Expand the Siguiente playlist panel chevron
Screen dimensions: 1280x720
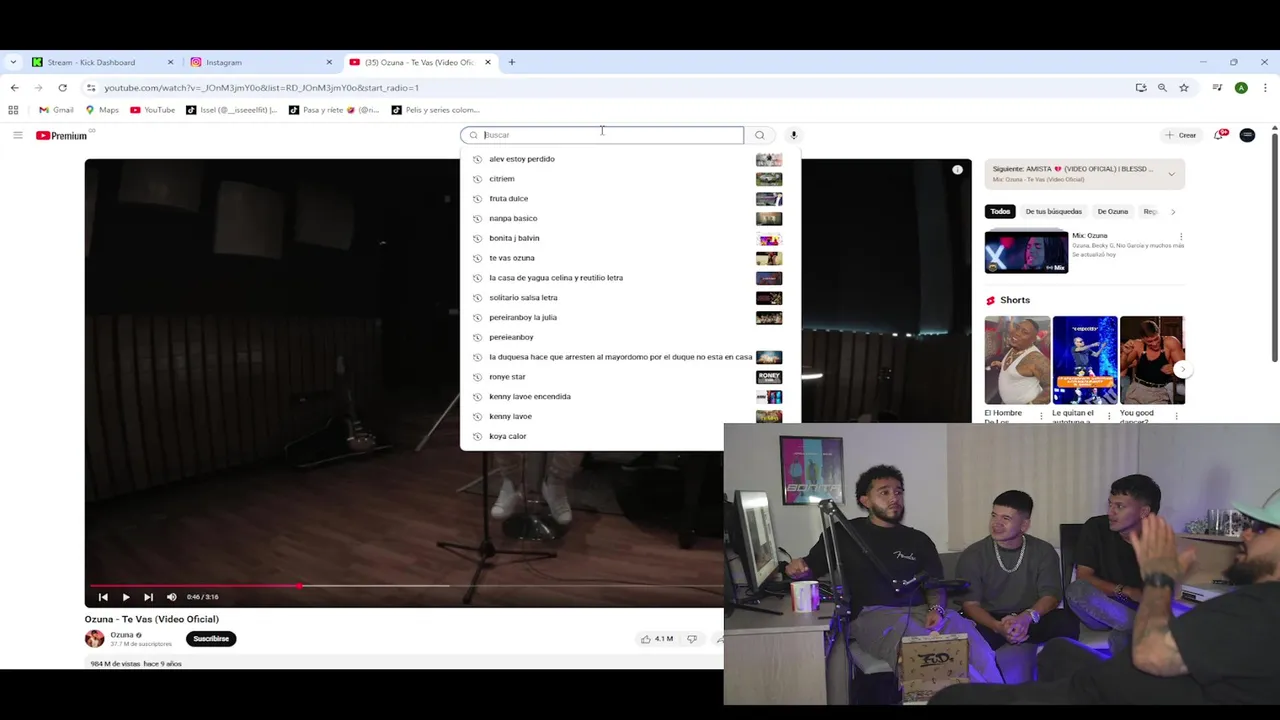[x=1172, y=174]
